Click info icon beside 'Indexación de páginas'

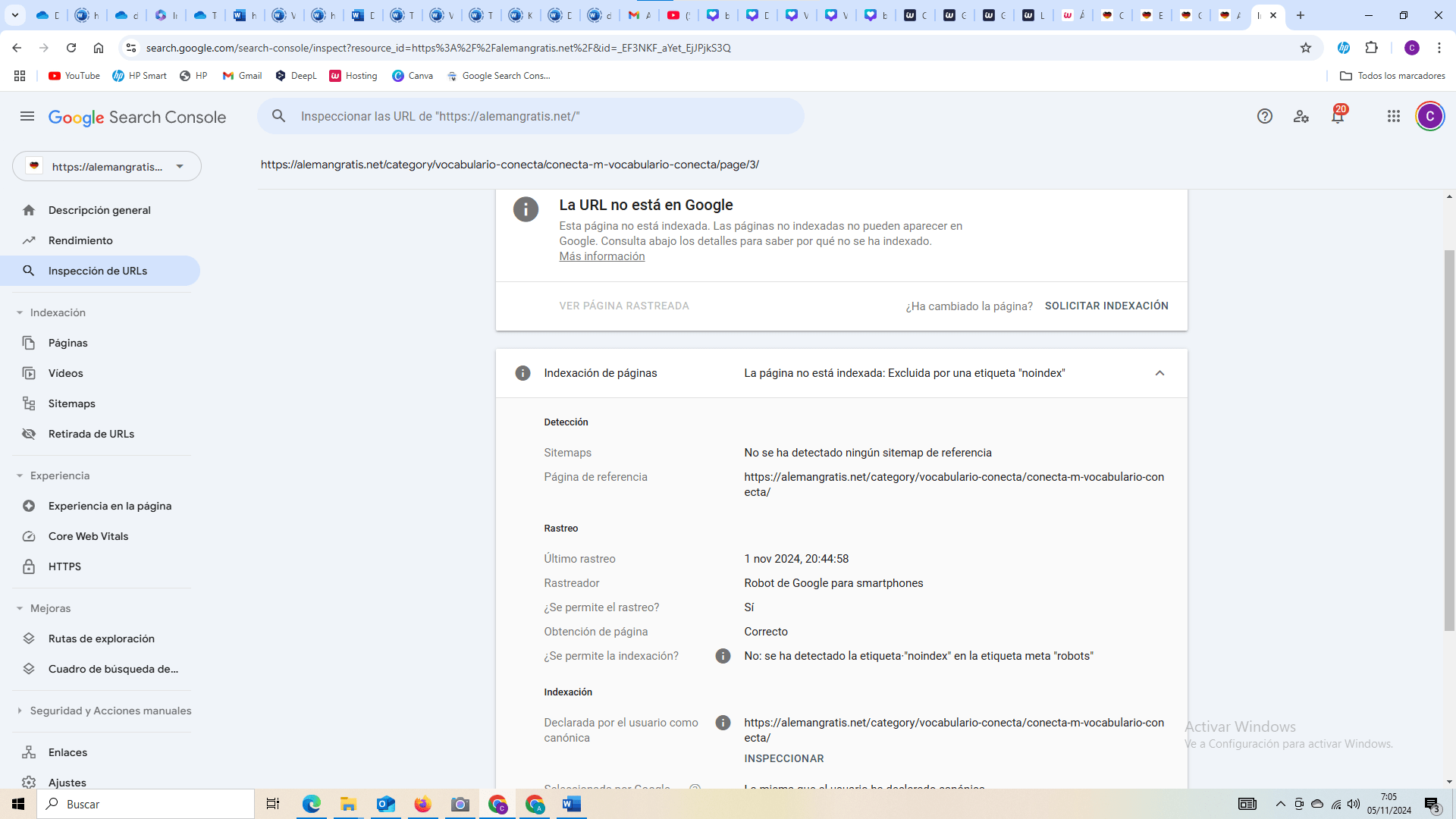coord(522,373)
